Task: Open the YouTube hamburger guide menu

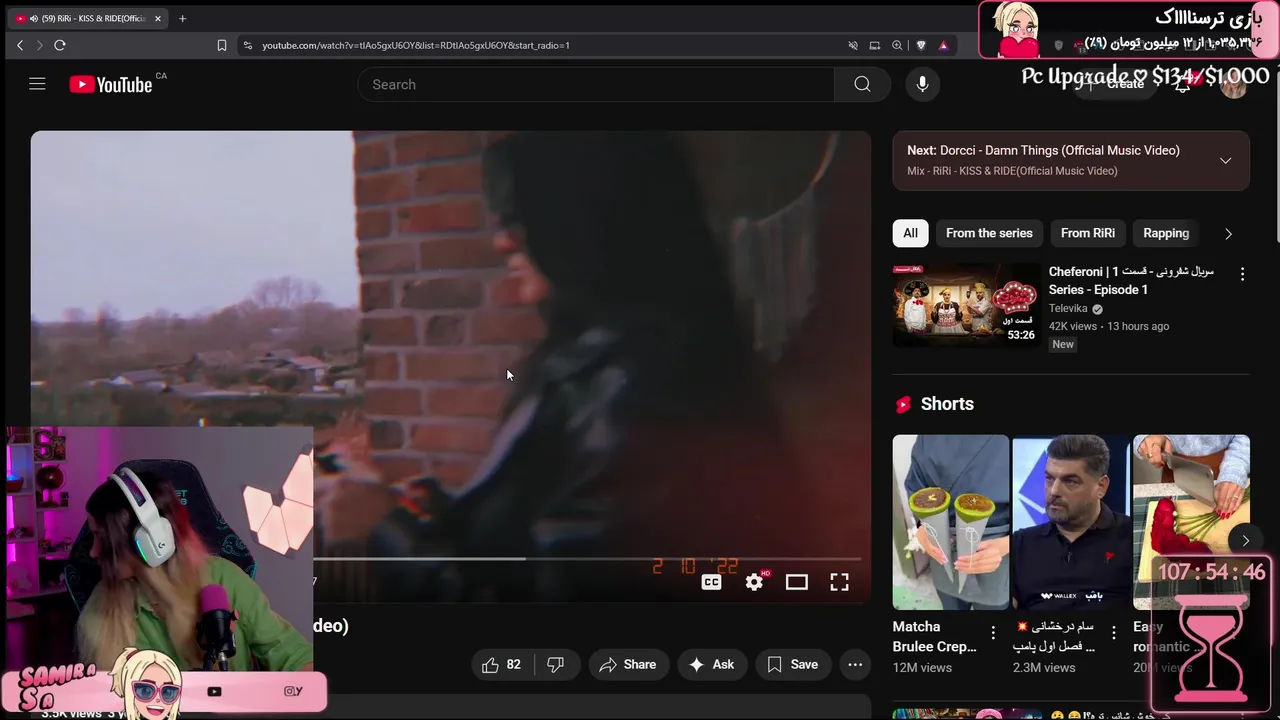Action: point(37,84)
